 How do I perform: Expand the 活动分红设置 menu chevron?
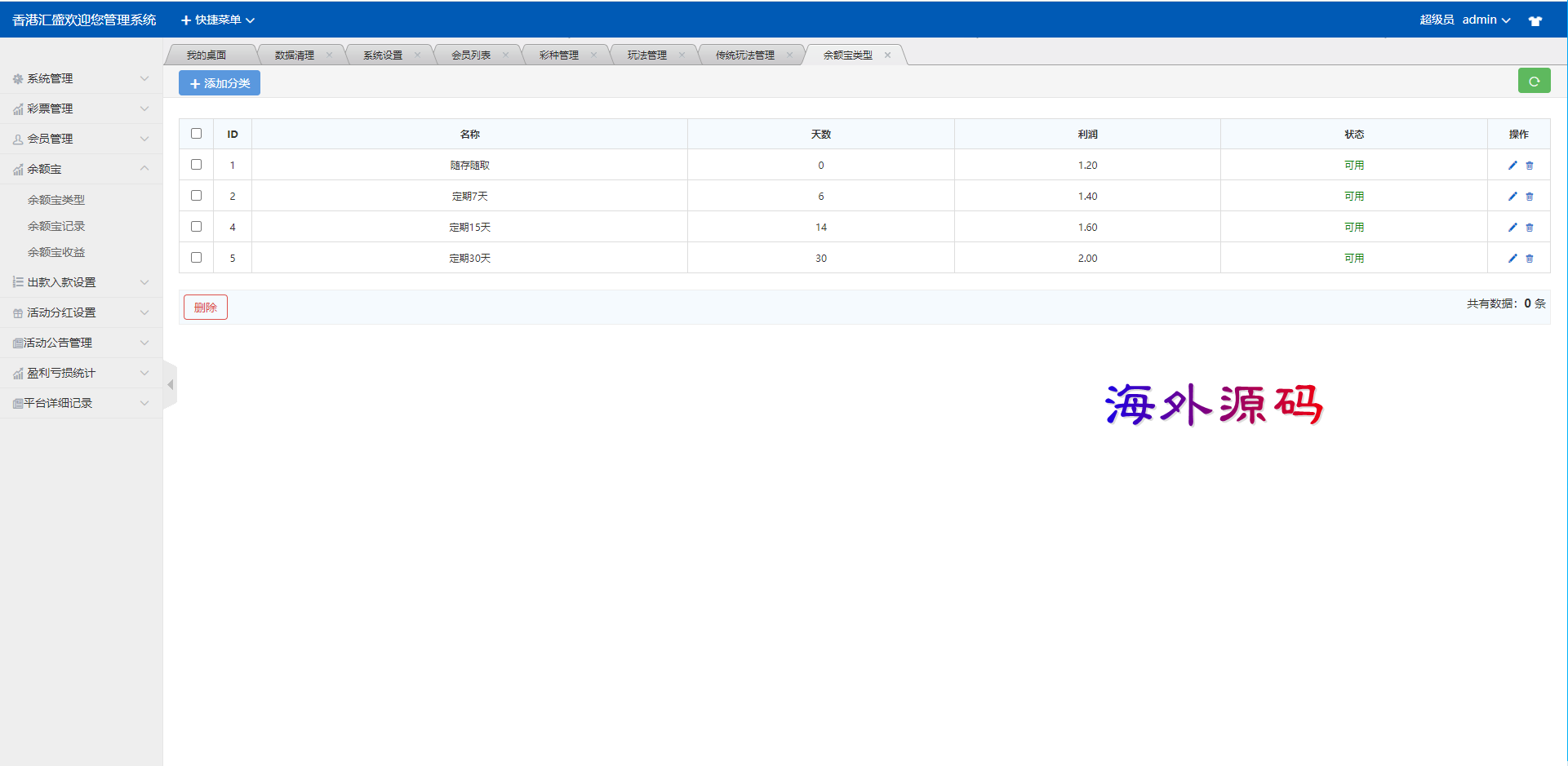(144, 313)
